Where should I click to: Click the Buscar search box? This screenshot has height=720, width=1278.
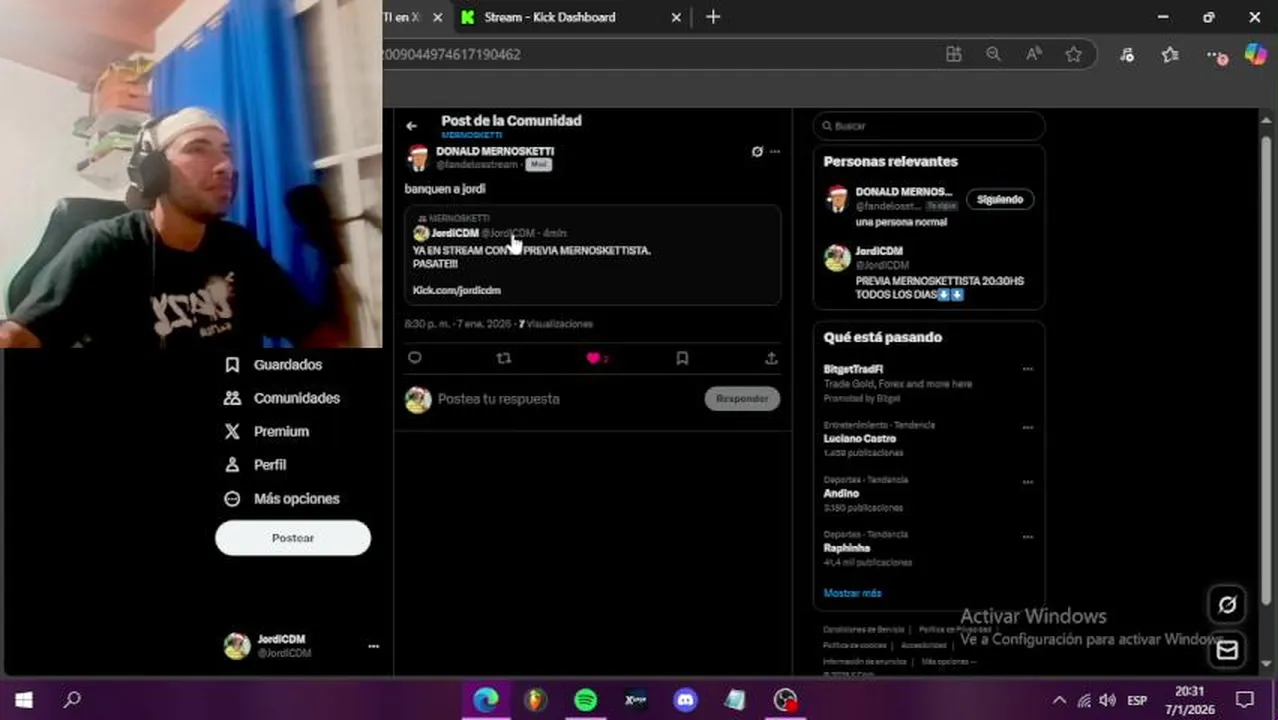pos(929,126)
